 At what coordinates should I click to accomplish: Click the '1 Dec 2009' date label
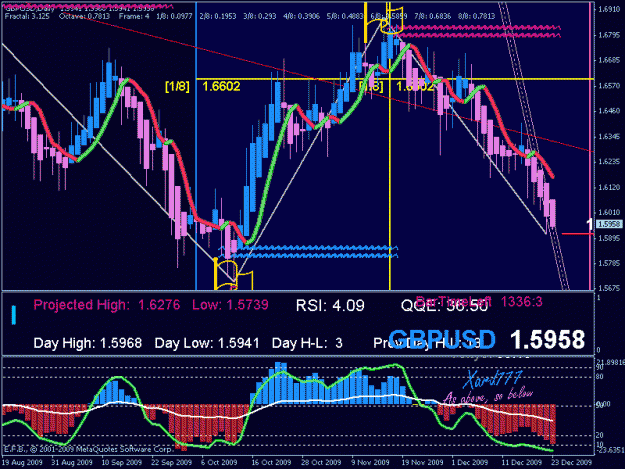pos(470,462)
